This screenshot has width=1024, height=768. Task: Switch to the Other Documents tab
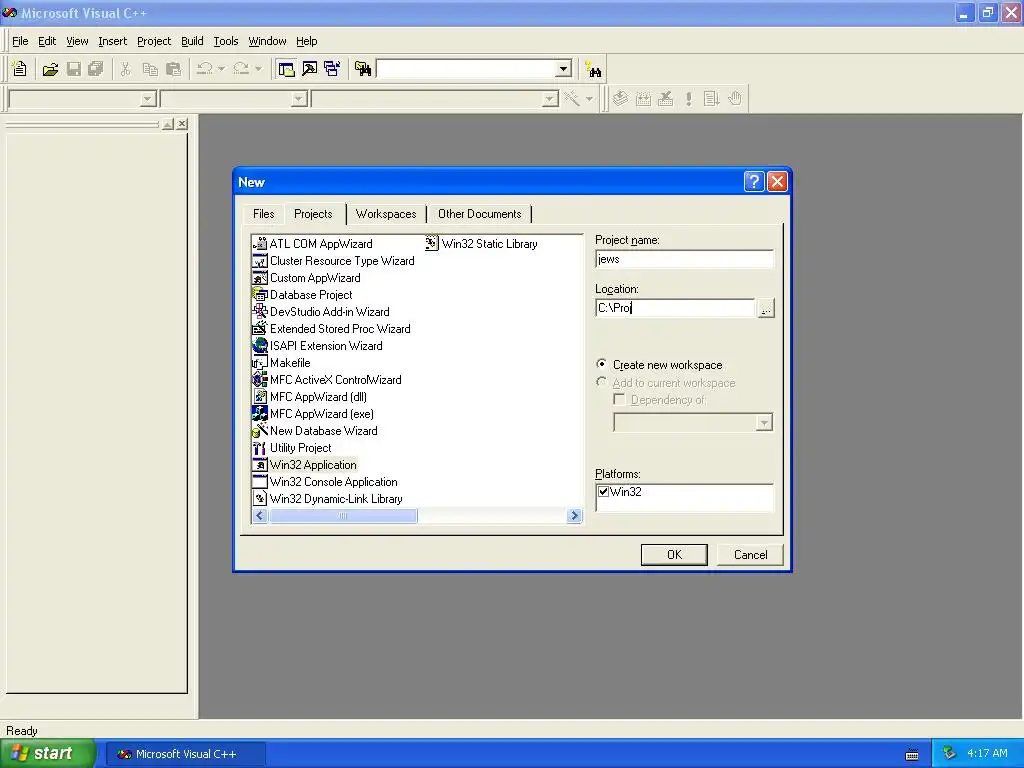click(x=479, y=214)
